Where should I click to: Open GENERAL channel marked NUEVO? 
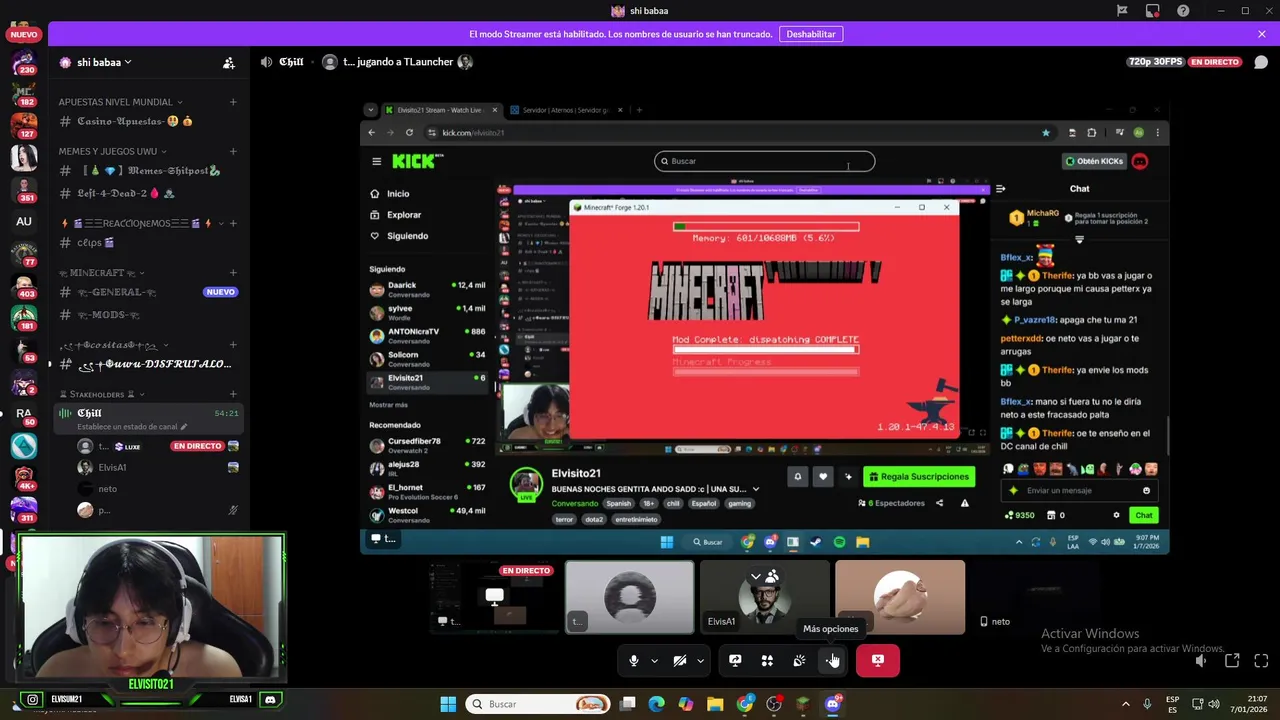click(x=146, y=292)
